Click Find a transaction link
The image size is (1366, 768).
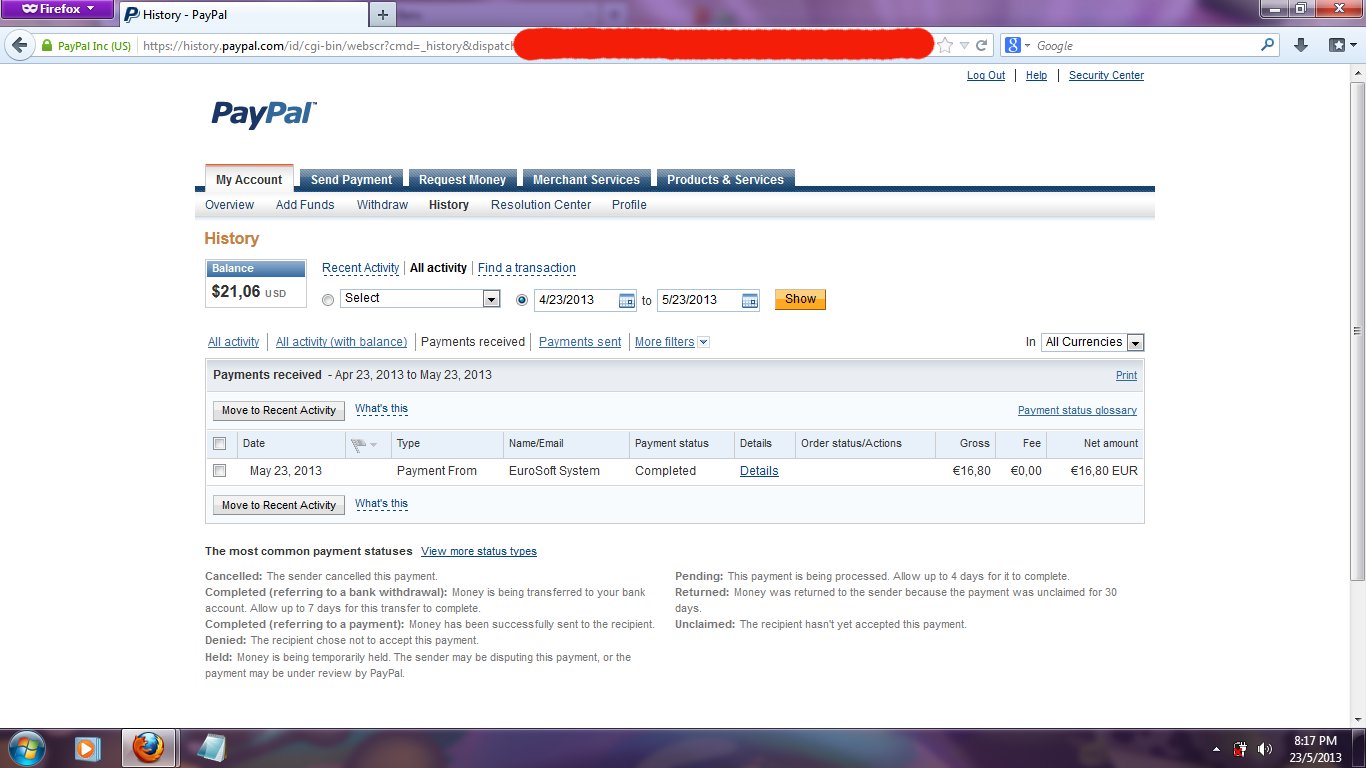click(x=527, y=268)
